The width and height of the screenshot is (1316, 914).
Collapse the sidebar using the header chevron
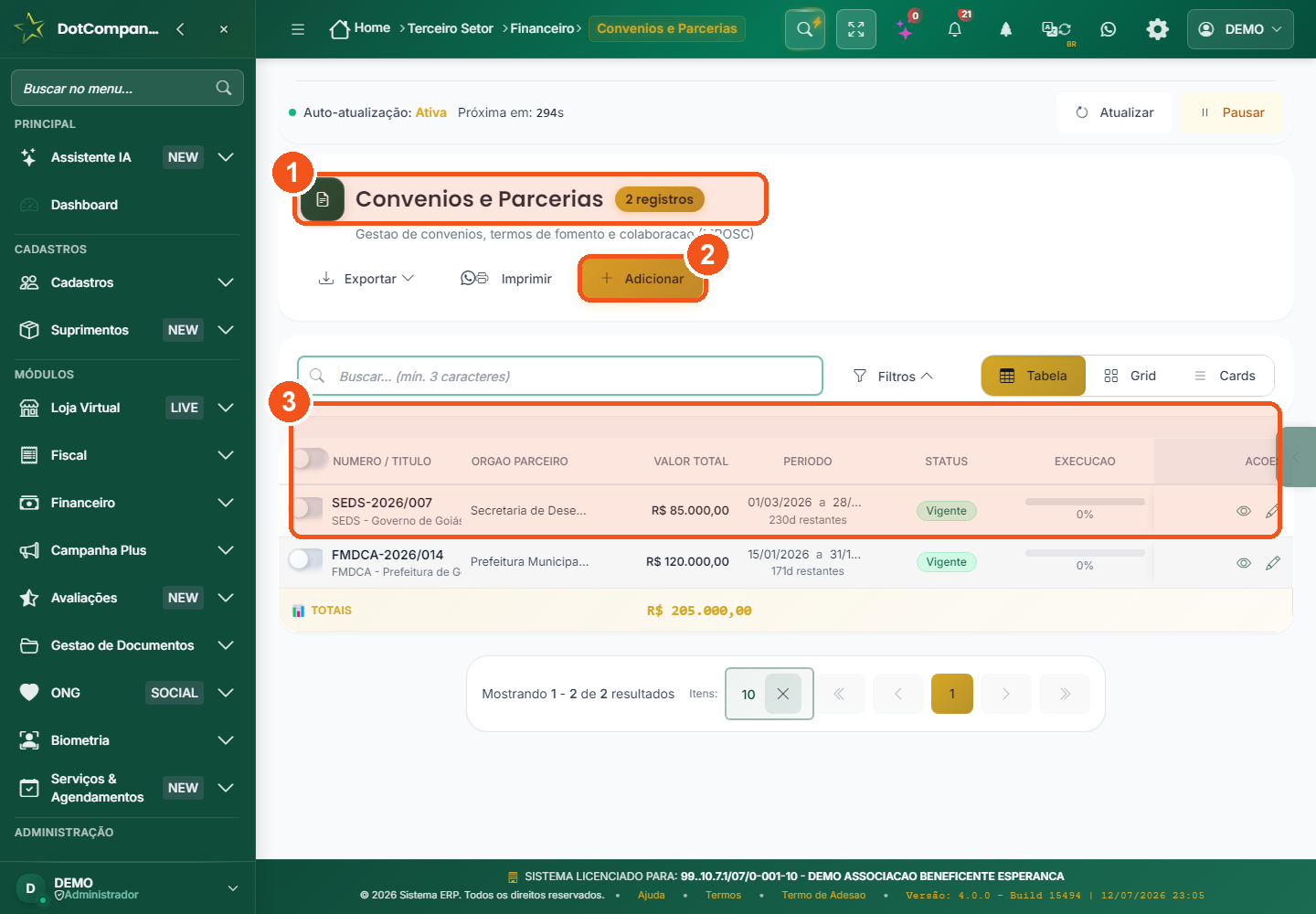click(x=180, y=29)
